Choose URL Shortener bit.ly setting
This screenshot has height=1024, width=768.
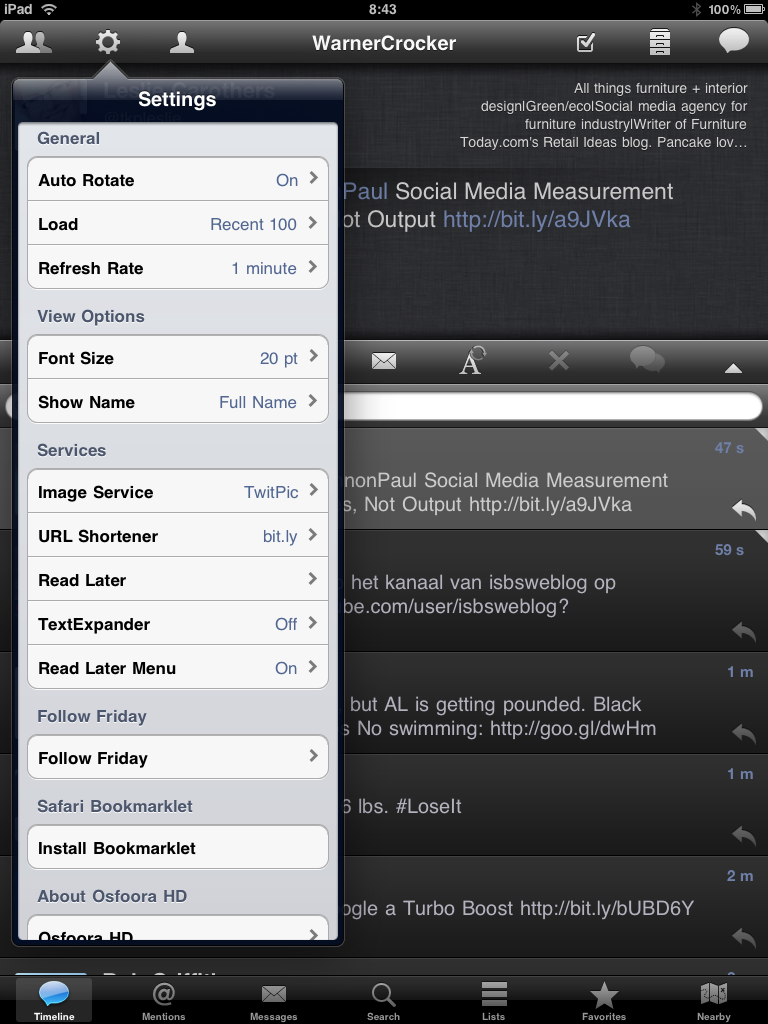click(x=178, y=536)
